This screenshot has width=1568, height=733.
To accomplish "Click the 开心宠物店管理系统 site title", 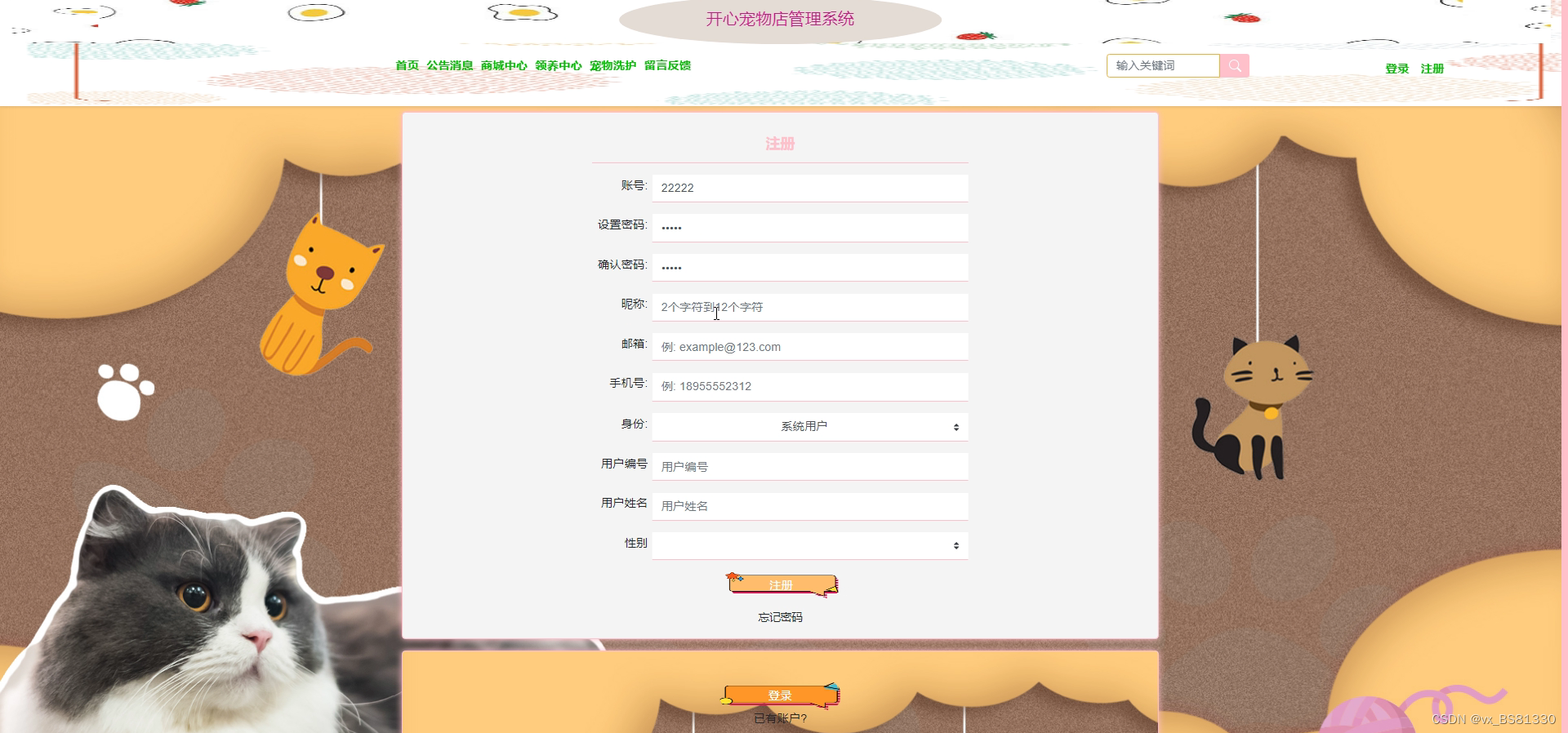I will coord(780,19).
